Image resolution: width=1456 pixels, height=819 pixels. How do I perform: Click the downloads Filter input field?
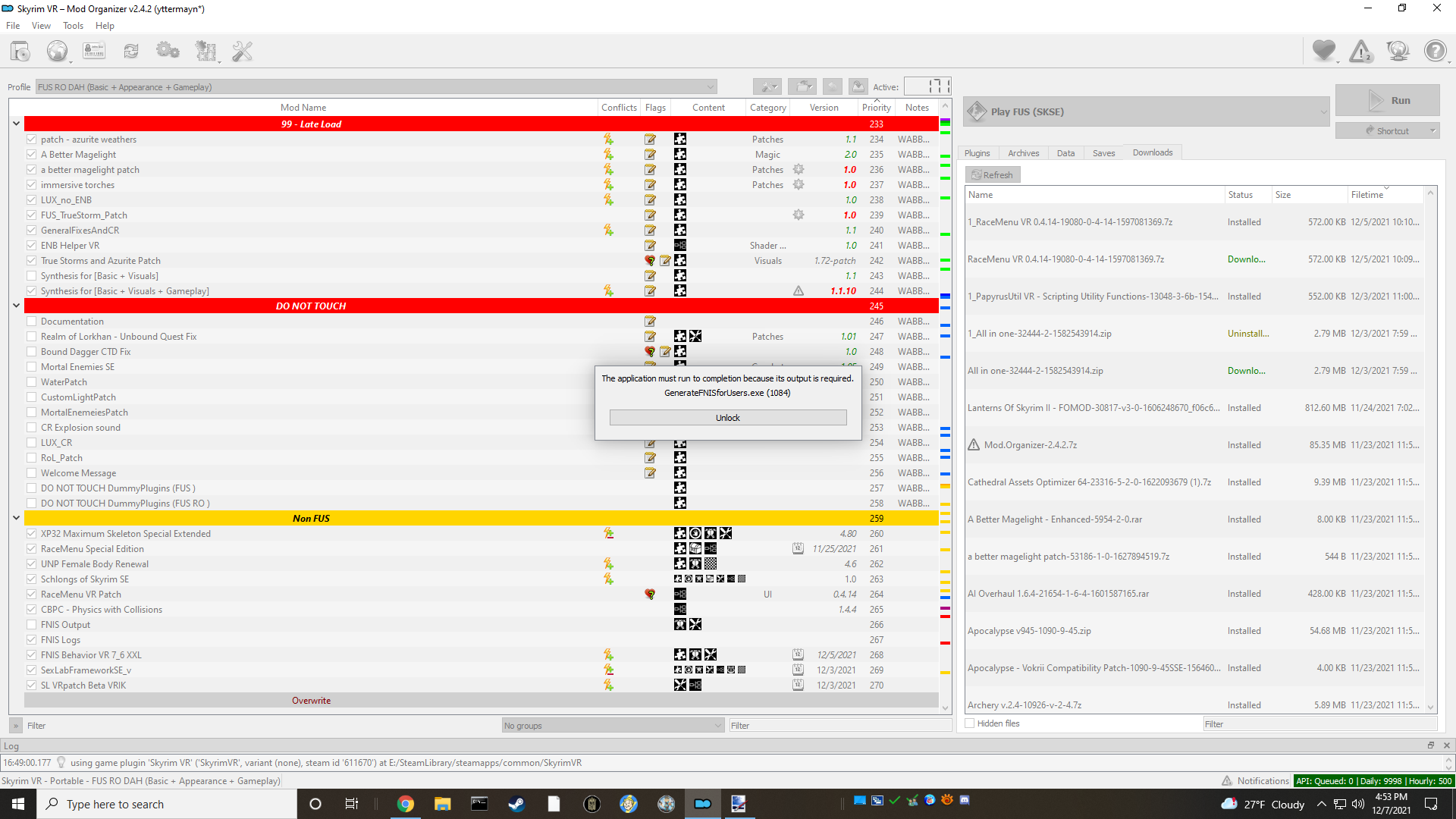click(1320, 724)
